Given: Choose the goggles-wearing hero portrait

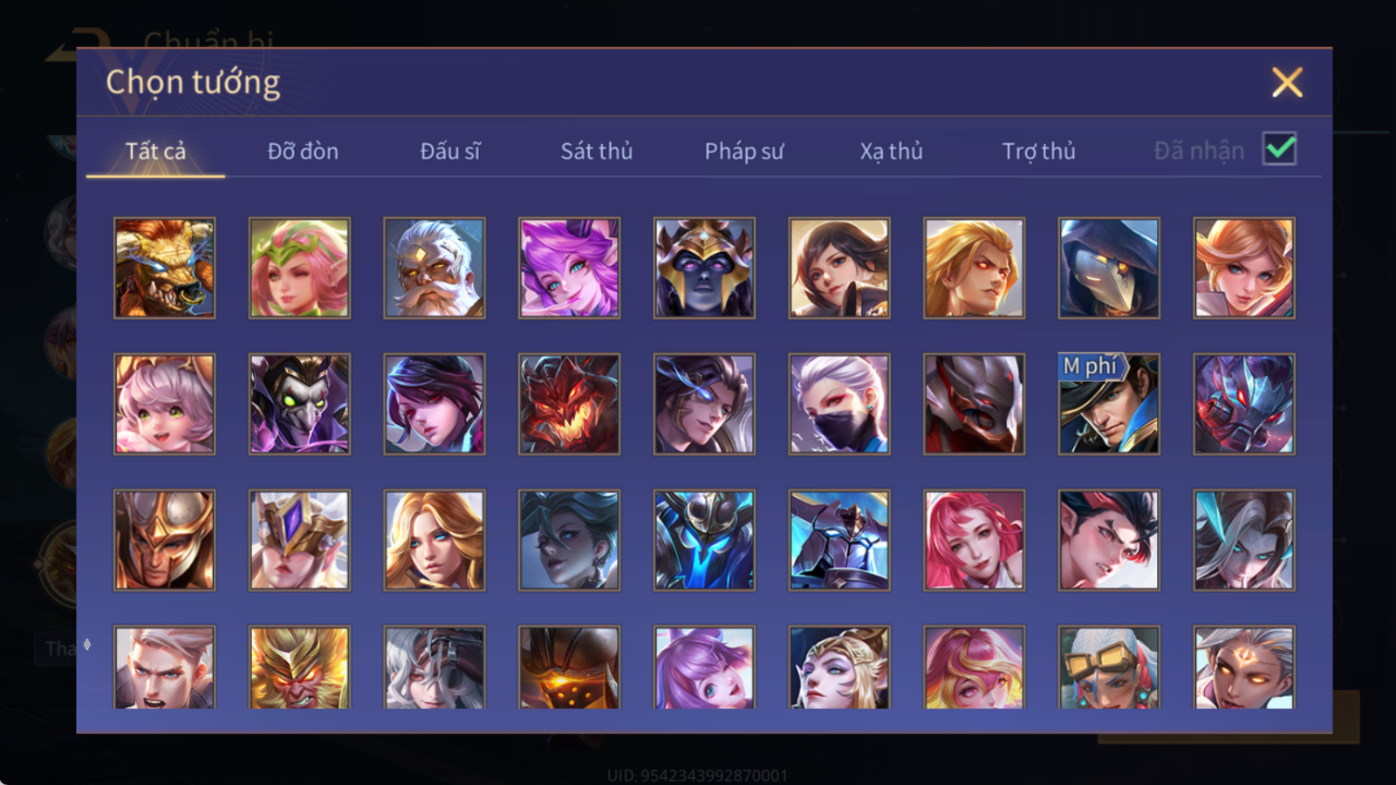Looking at the screenshot, I should click(x=1109, y=668).
